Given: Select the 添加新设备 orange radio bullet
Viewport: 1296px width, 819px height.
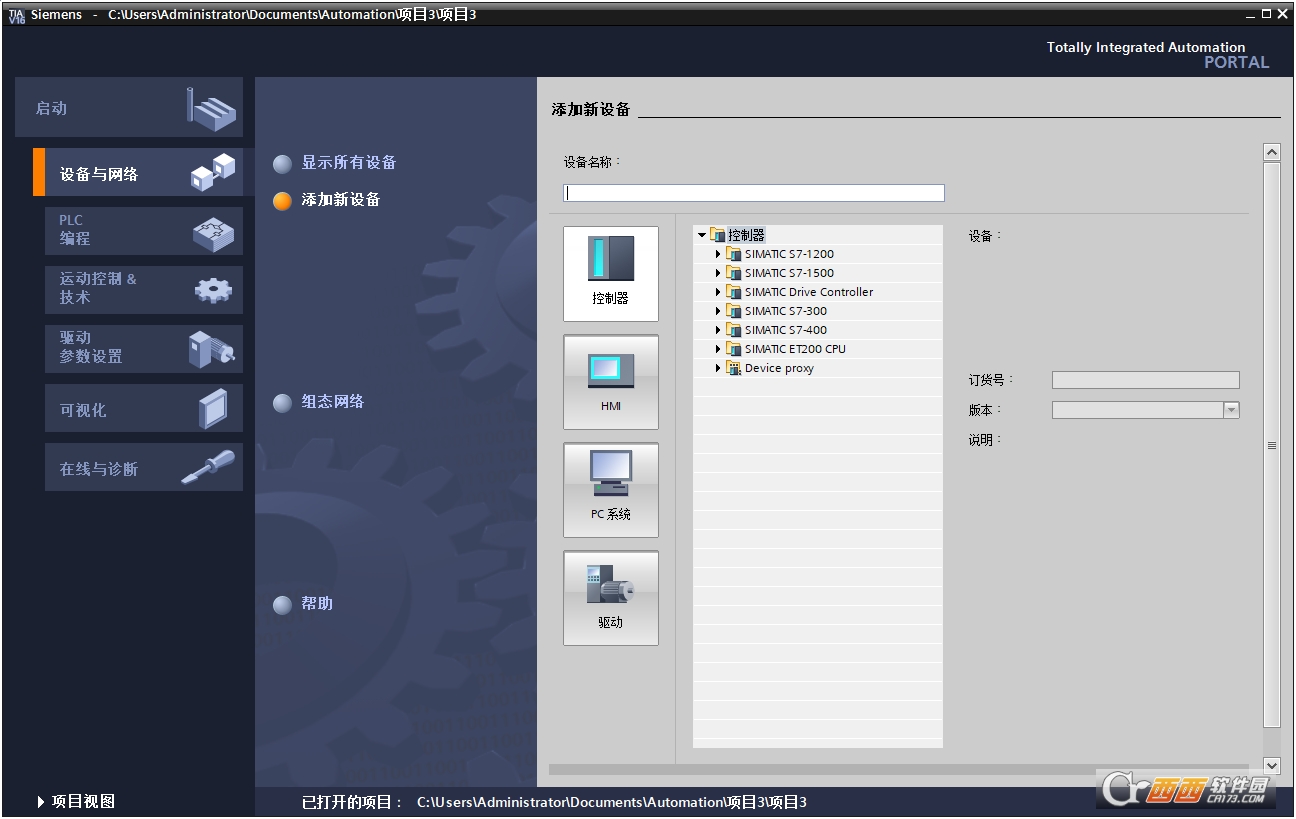Looking at the screenshot, I should [x=283, y=200].
